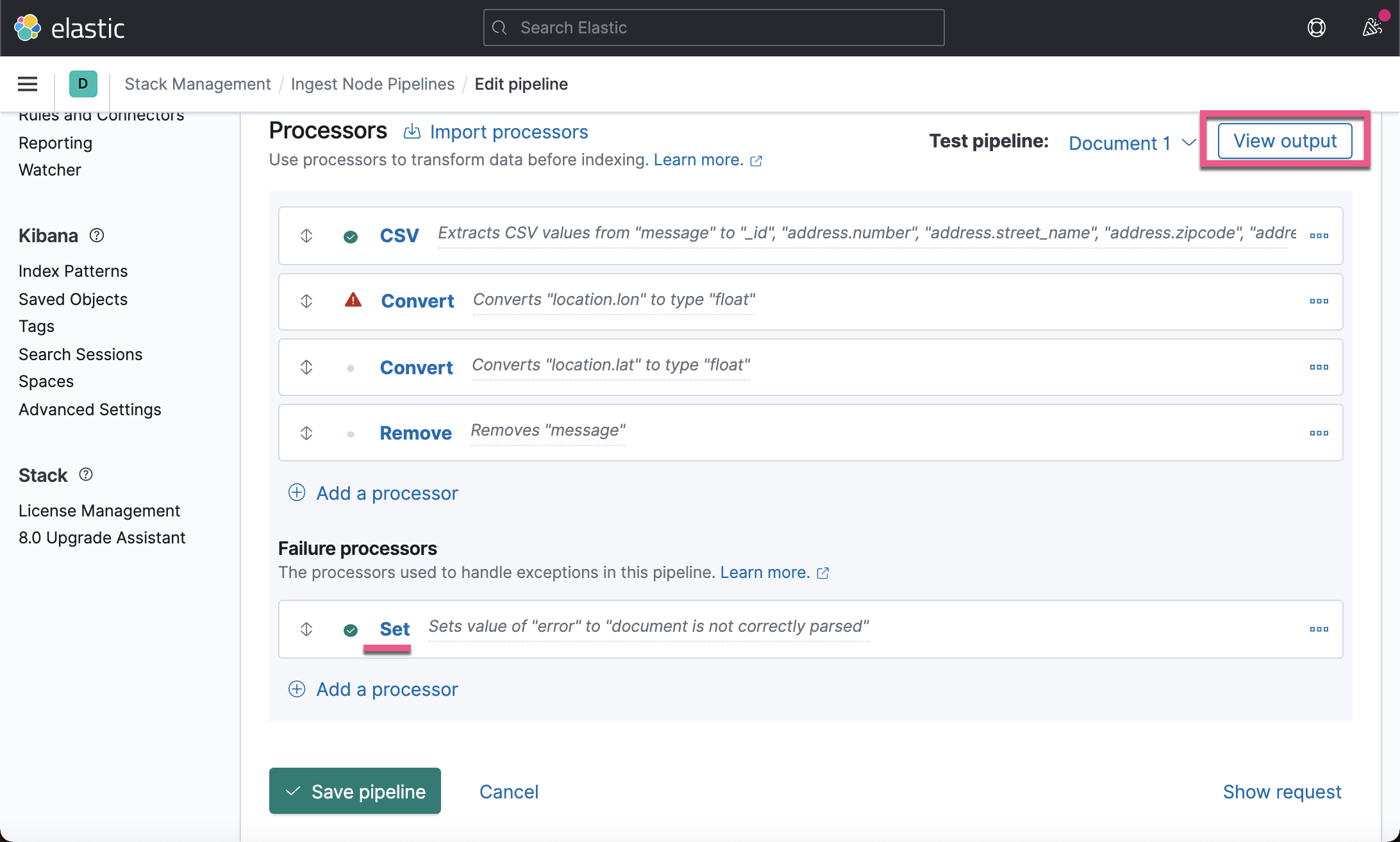Navigate to Stack Management breadcrumb

coord(197,84)
